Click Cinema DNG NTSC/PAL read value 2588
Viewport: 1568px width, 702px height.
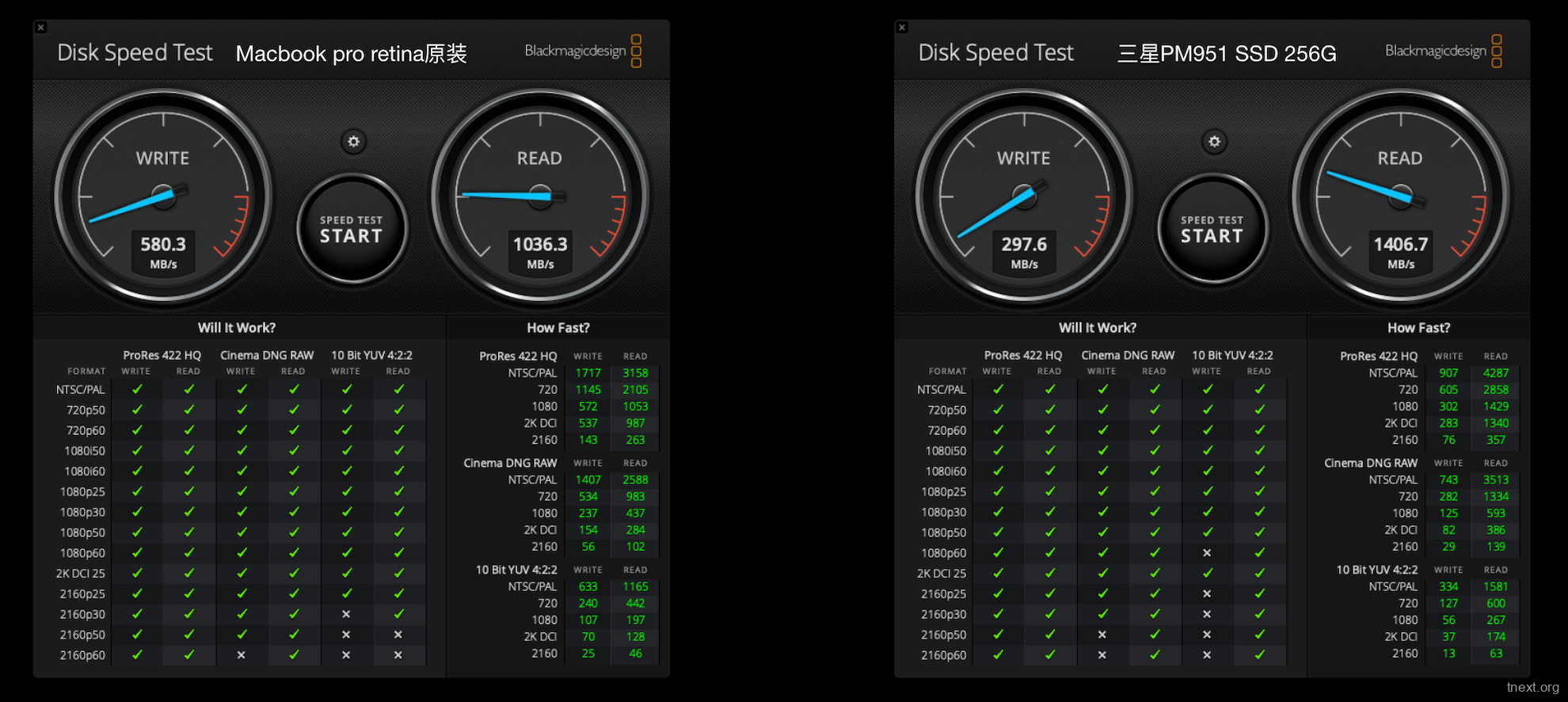[x=635, y=480]
